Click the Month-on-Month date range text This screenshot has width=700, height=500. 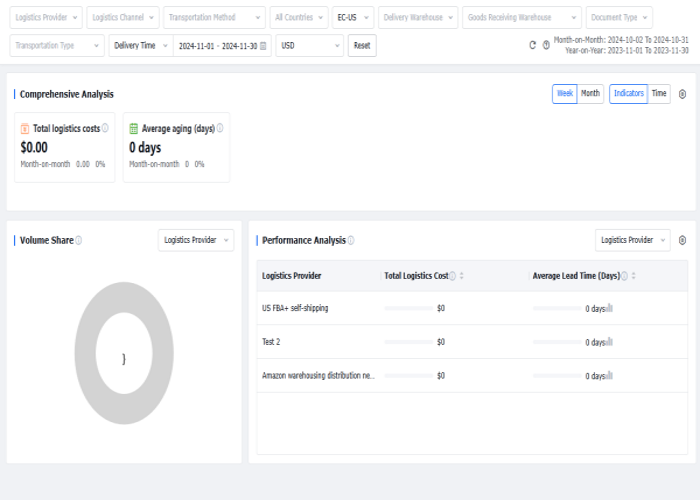[621, 40]
